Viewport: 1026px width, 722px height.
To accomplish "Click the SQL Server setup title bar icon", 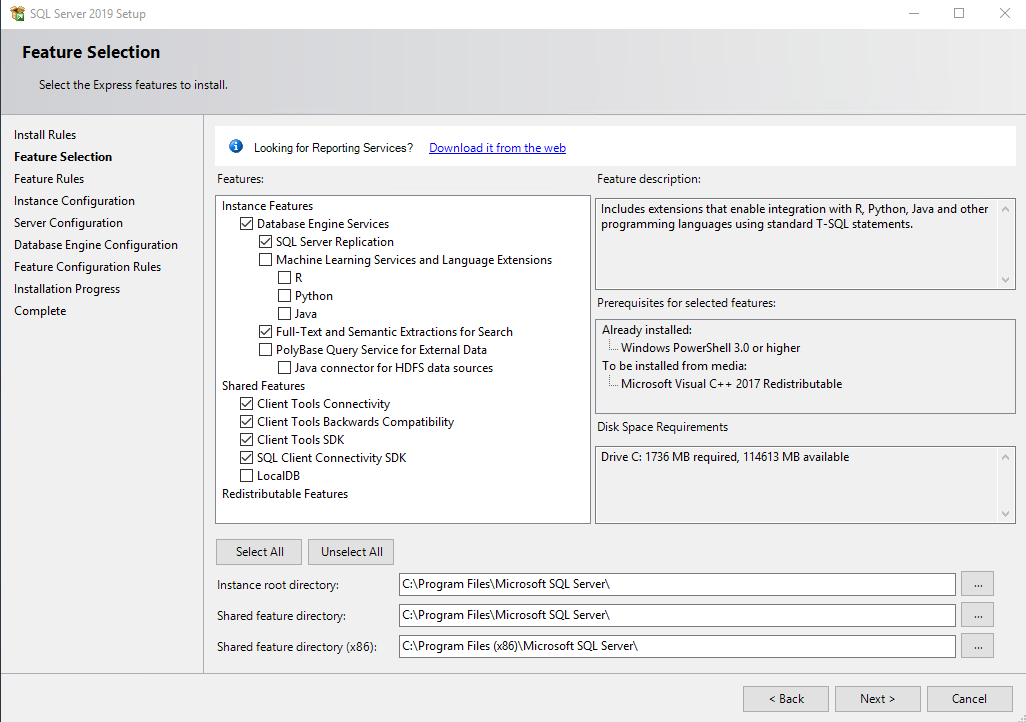I will tap(17, 14).
